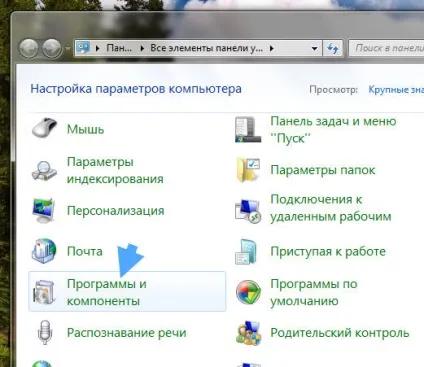Open the Почта link

[x=85, y=251]
